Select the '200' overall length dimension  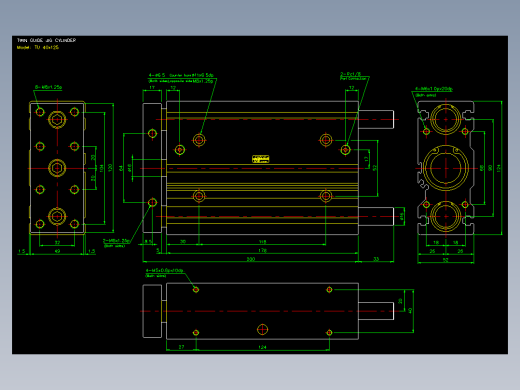pyautogui.click(x=251, y=259)
